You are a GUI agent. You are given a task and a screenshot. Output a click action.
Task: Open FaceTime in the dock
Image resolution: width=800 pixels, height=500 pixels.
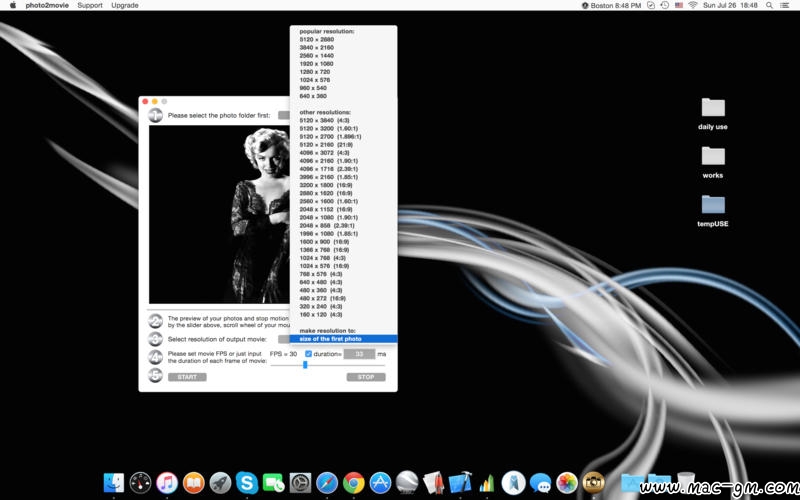(x=273, y=482)
